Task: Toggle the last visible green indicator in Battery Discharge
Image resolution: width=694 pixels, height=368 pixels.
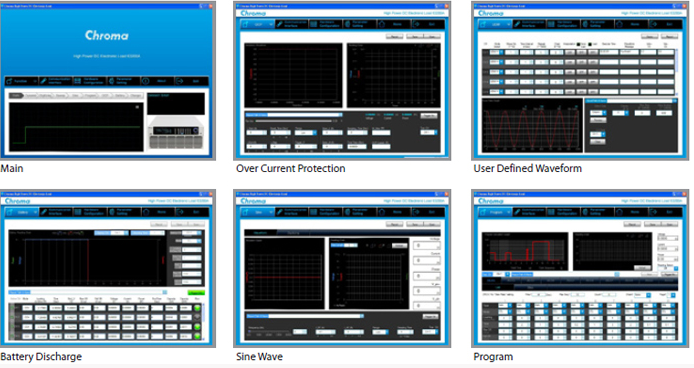Action: [x=197, y=336]
